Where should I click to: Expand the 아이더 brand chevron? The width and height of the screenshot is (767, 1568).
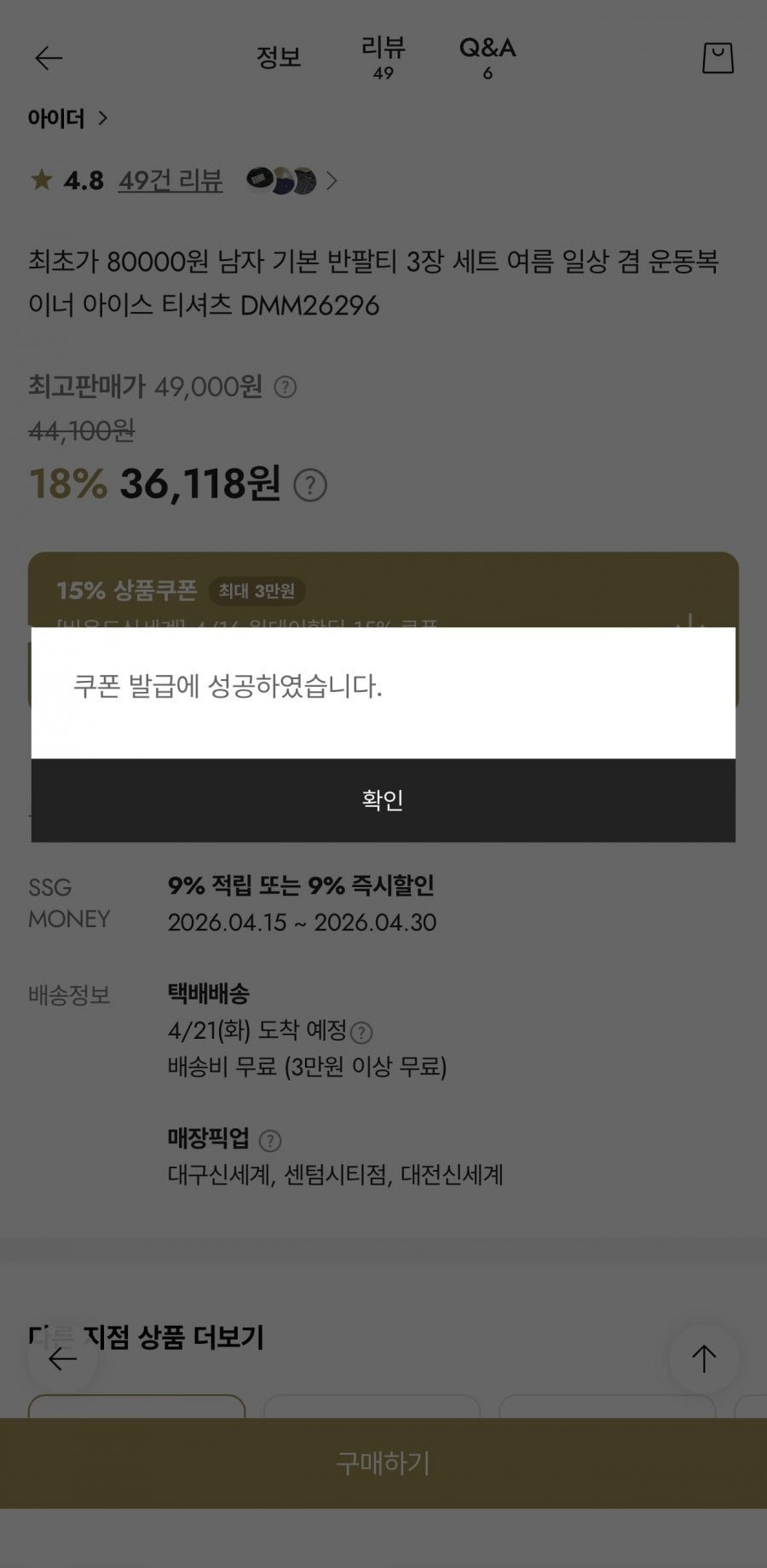click(x=103, y=118)
